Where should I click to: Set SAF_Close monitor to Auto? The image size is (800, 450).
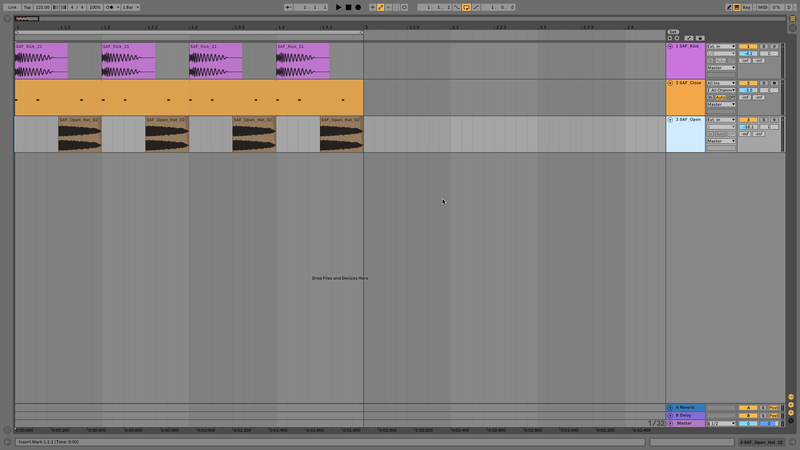coord(720,97)
